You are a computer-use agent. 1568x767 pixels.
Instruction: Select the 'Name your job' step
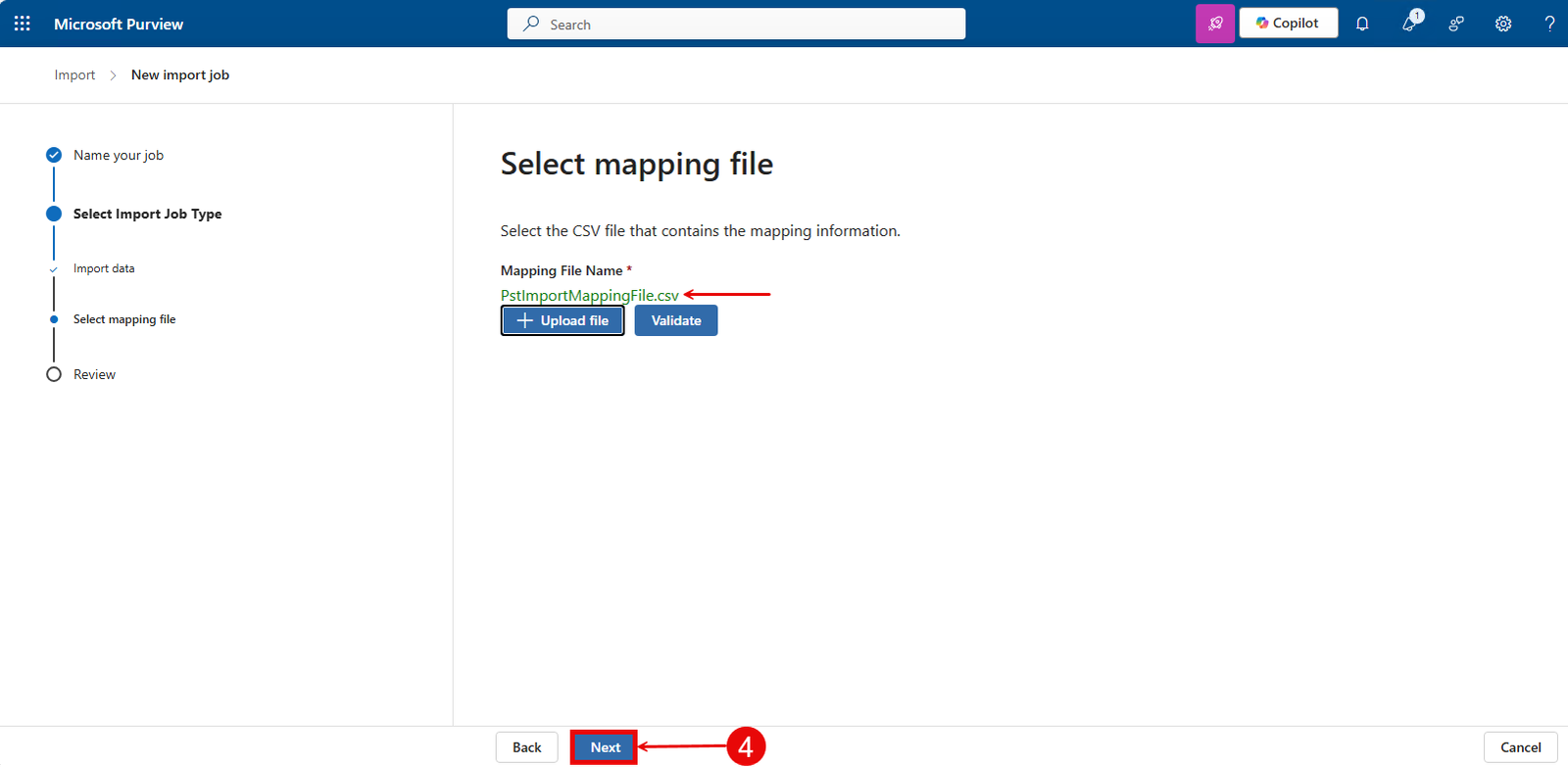118,155
